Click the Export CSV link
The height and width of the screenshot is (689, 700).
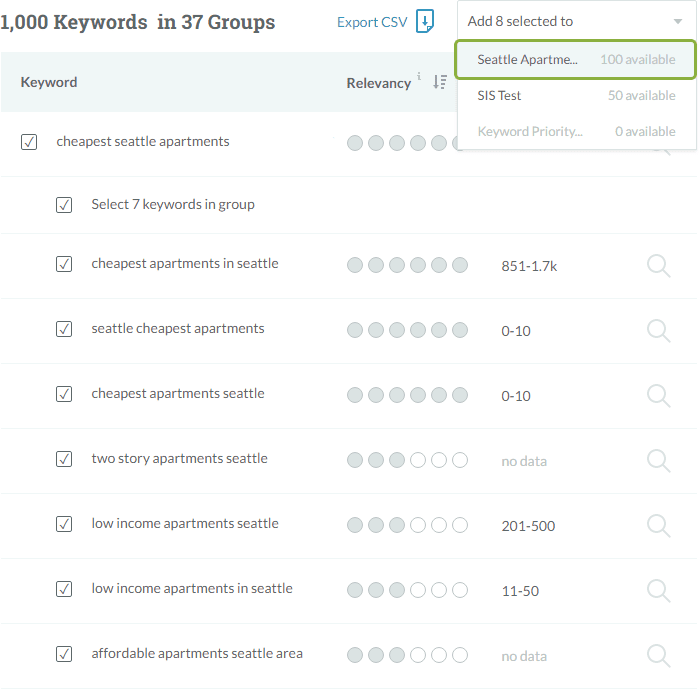click(372, 22)
